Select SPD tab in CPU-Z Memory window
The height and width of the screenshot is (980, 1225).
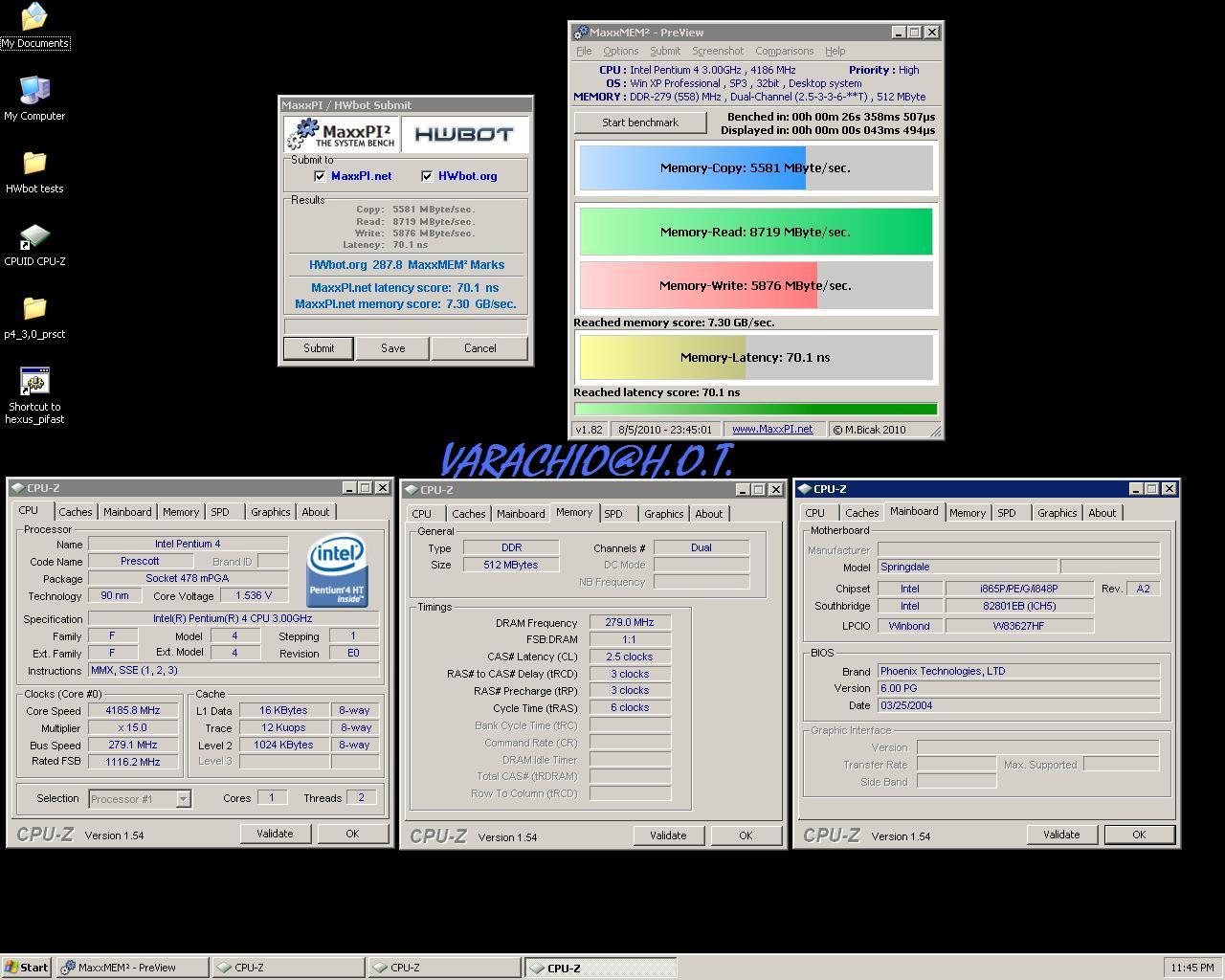tap(613, 514)
